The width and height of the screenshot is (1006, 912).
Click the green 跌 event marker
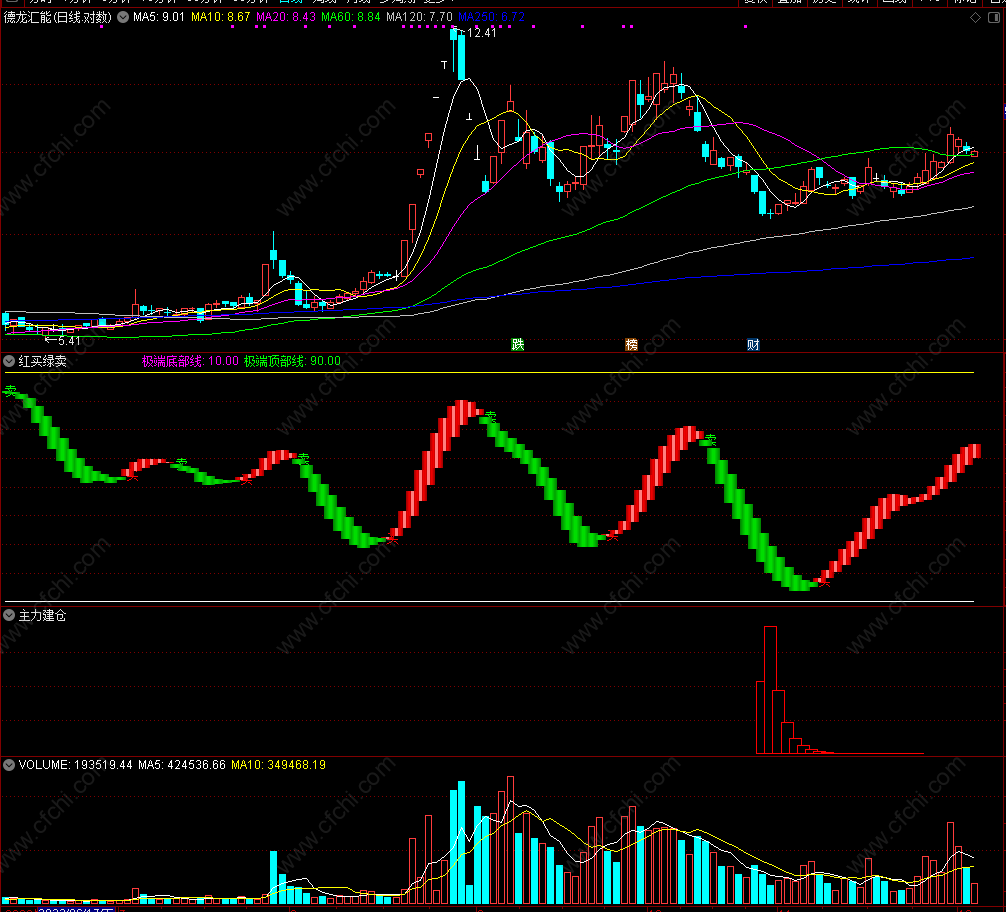click(518, 345)
